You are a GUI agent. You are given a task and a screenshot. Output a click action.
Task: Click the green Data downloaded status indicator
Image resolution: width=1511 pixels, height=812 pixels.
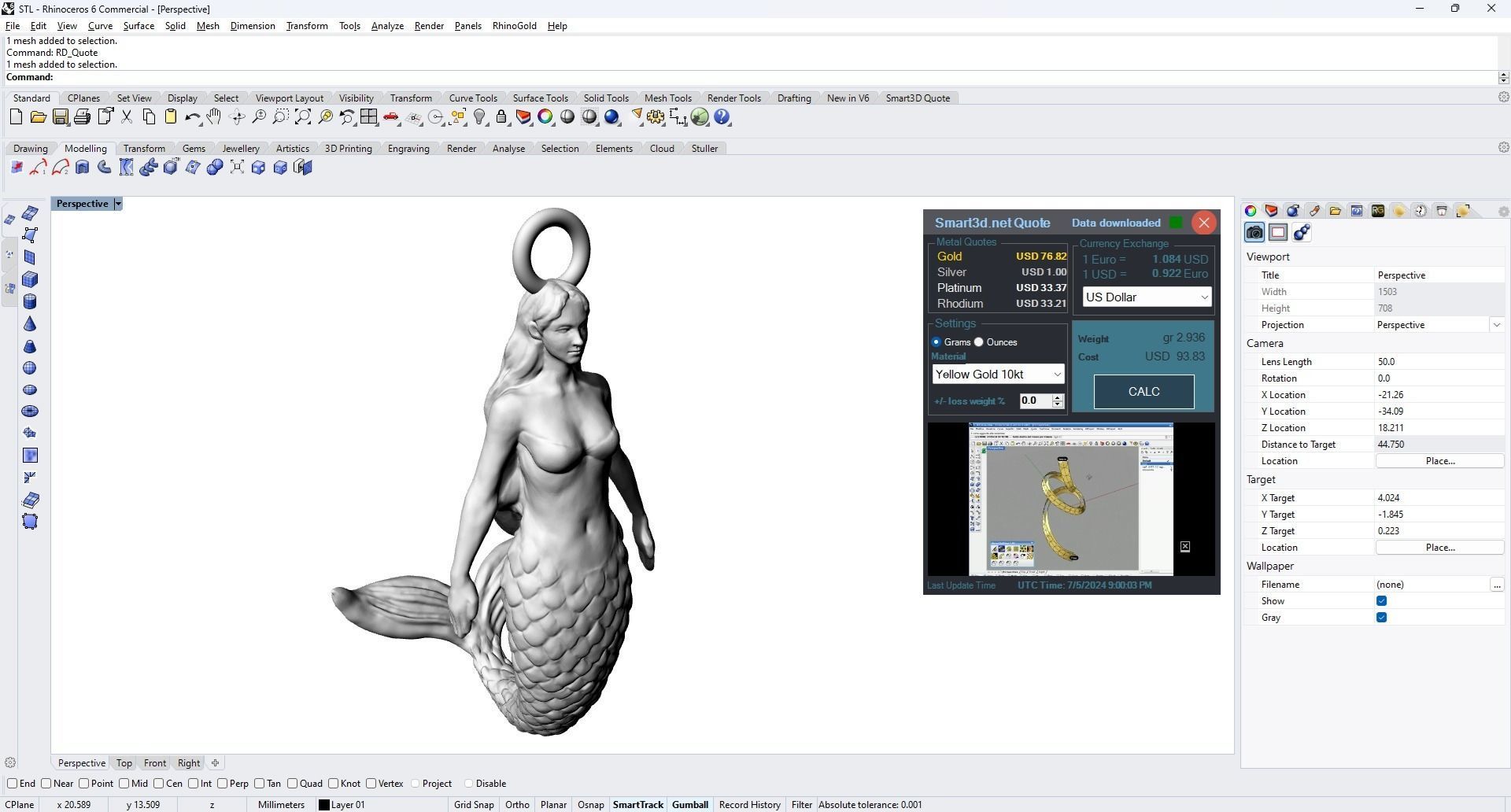(x=1176, y=223)
